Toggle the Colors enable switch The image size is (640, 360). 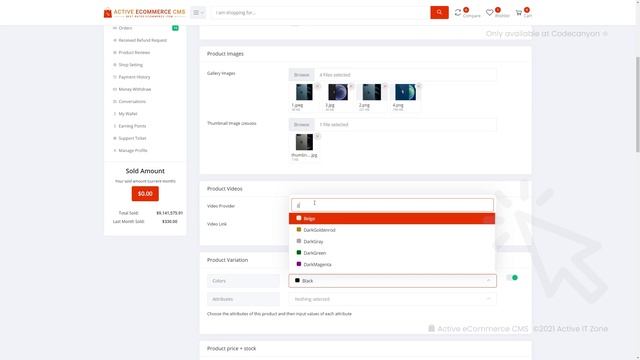tap(512, 278)
